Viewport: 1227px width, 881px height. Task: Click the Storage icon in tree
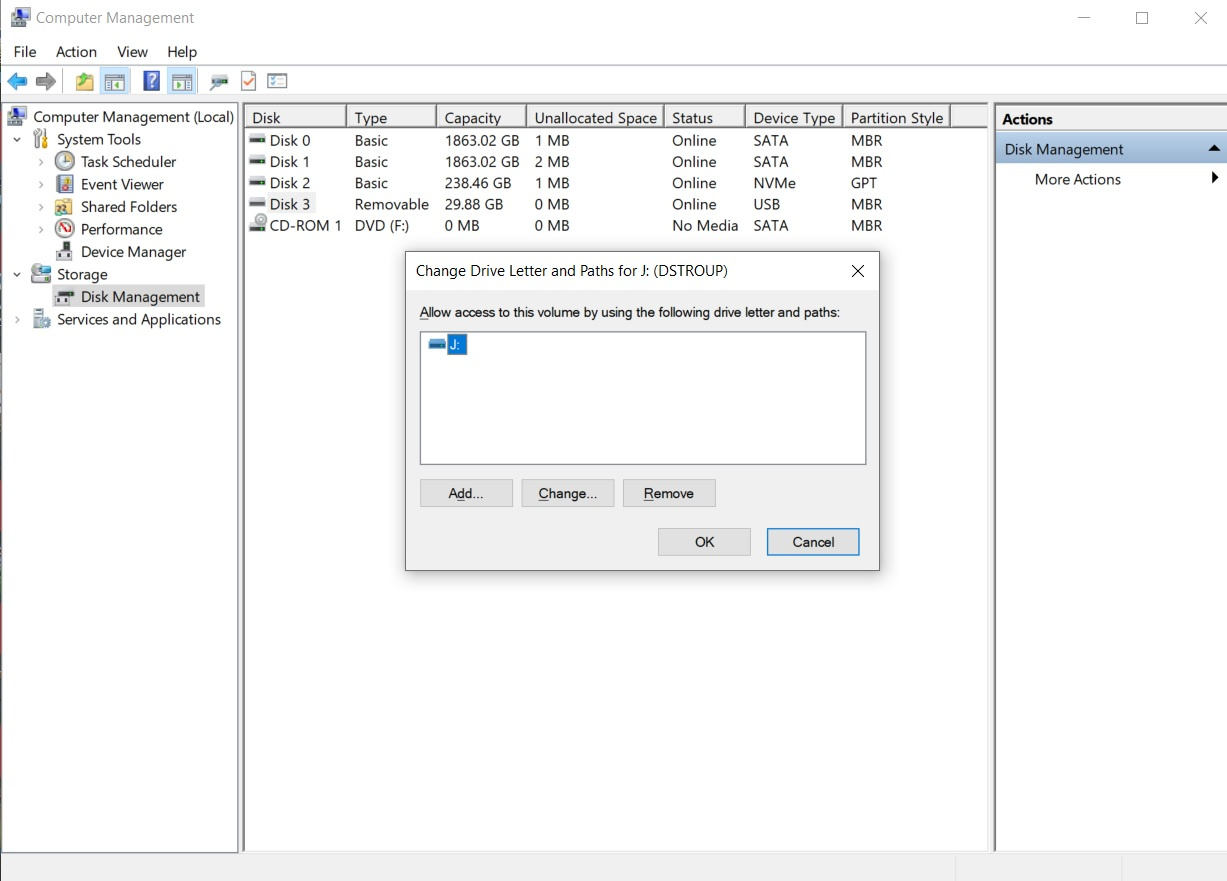(41, 274)
